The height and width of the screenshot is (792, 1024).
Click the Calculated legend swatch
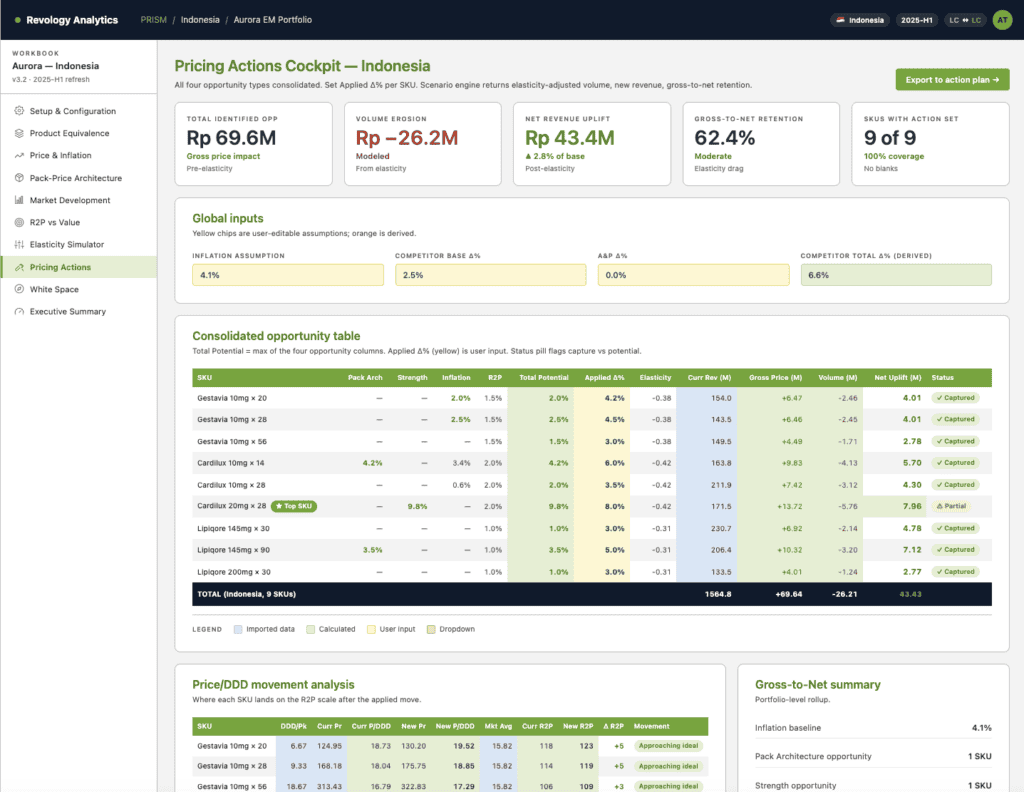coord(310,629)
